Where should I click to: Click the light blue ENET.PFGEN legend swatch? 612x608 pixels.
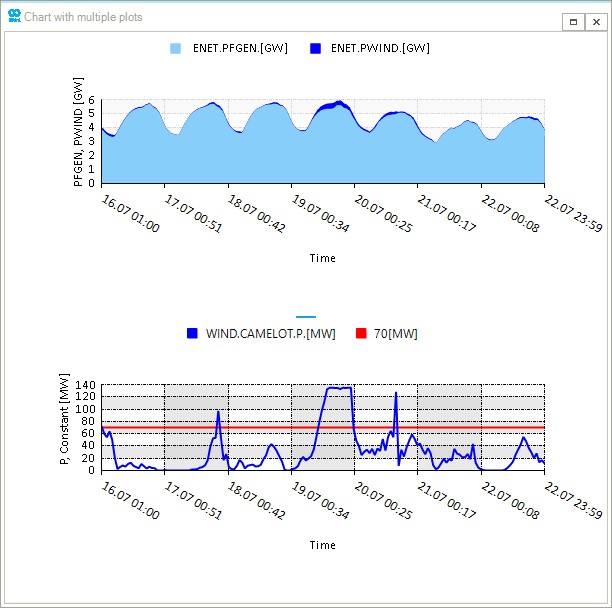click(176, 48)
